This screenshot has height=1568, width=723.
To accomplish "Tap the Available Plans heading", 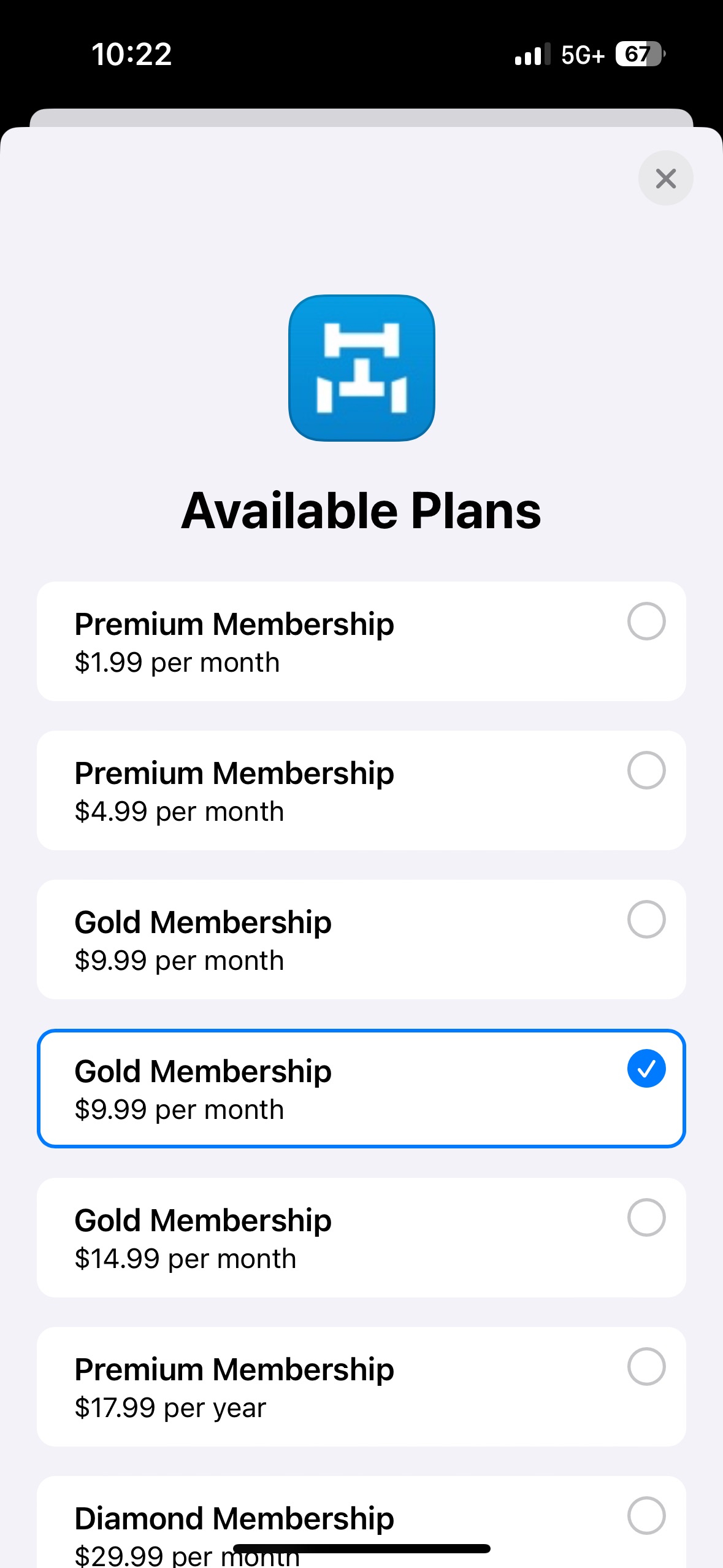I will (x=361, y=511).
